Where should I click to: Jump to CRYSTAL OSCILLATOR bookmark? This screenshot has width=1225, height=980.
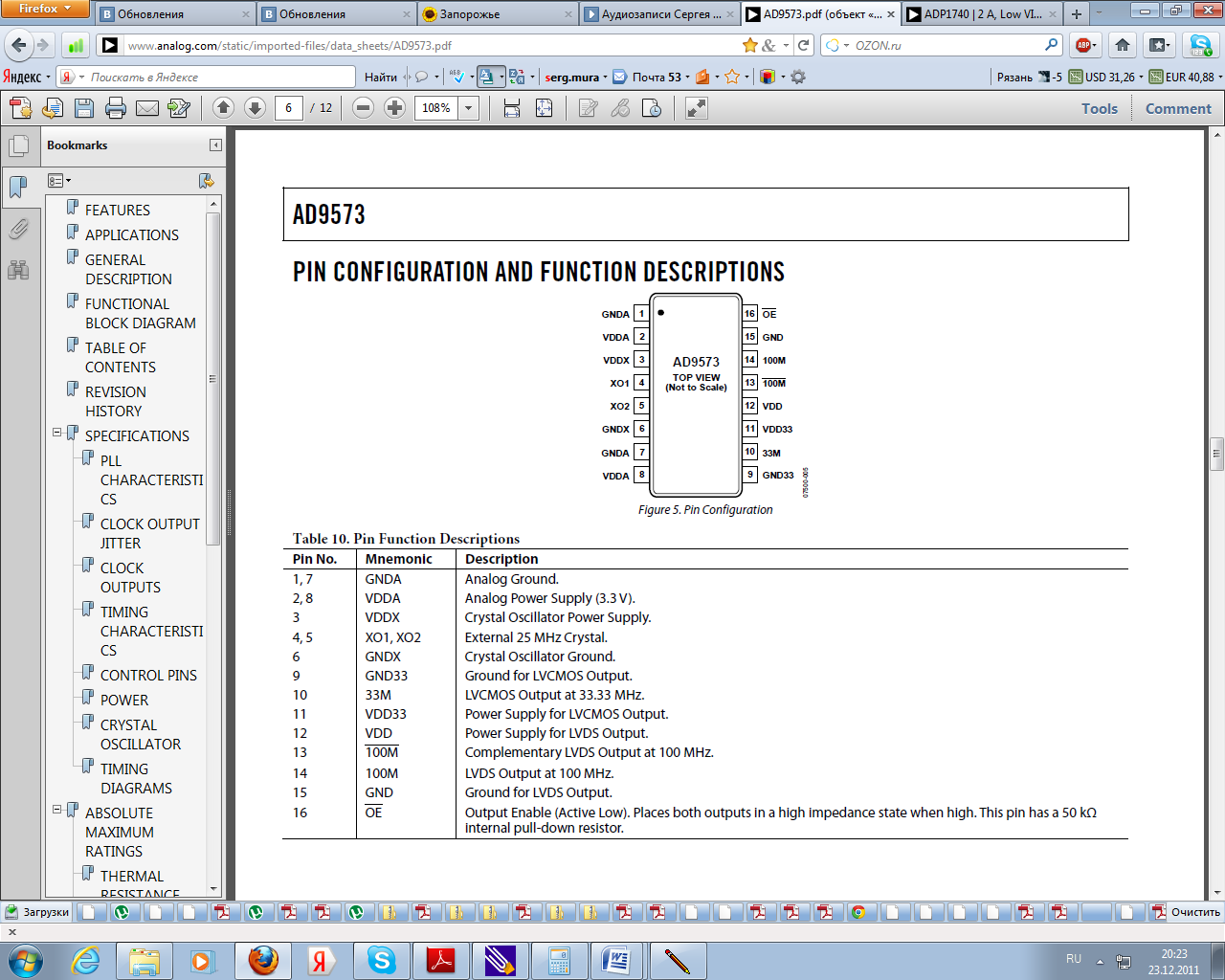pyautogui.click(x=141, y=734)
